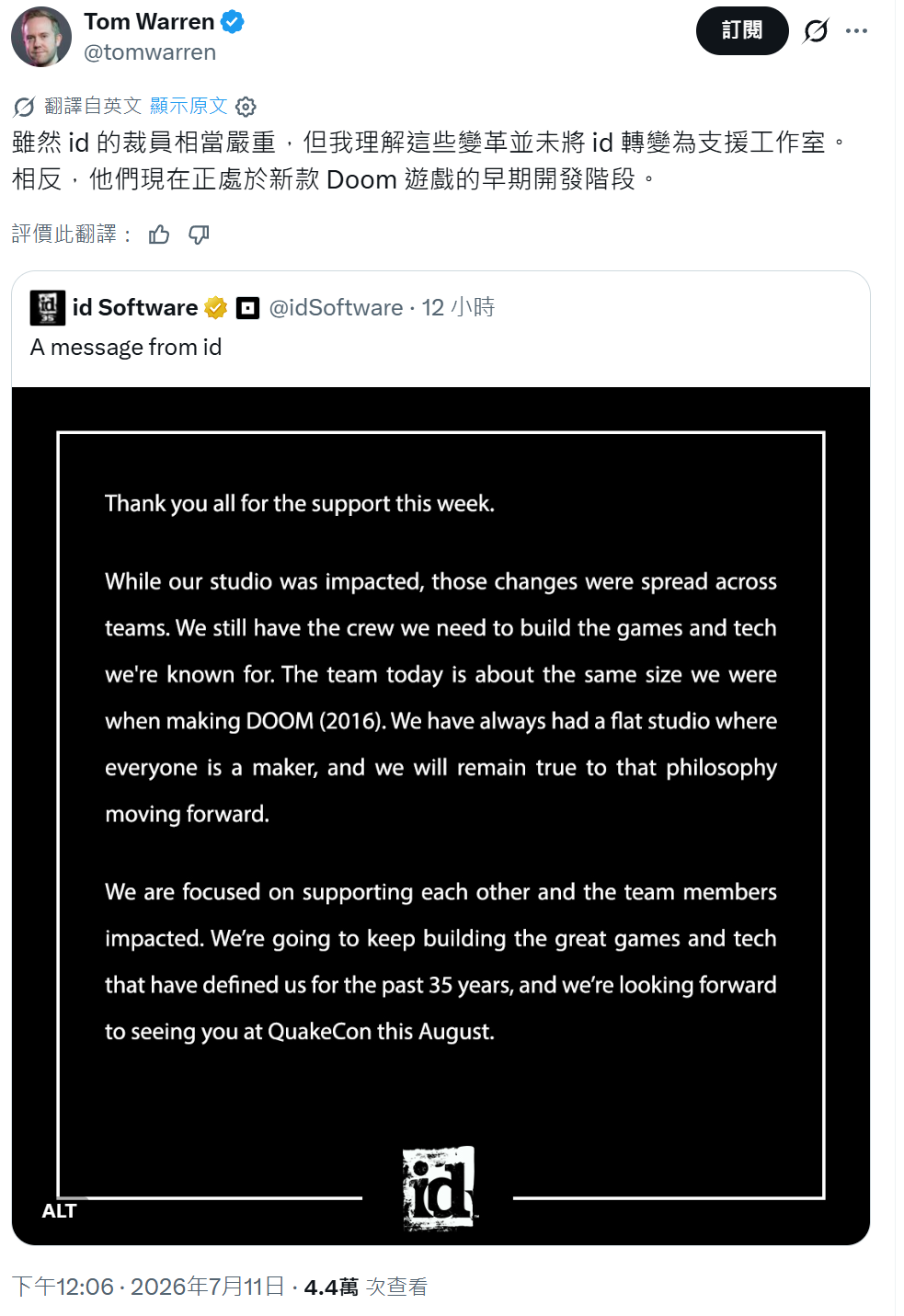
Task: Open the quoted id message image
Action: click(441, 816)
